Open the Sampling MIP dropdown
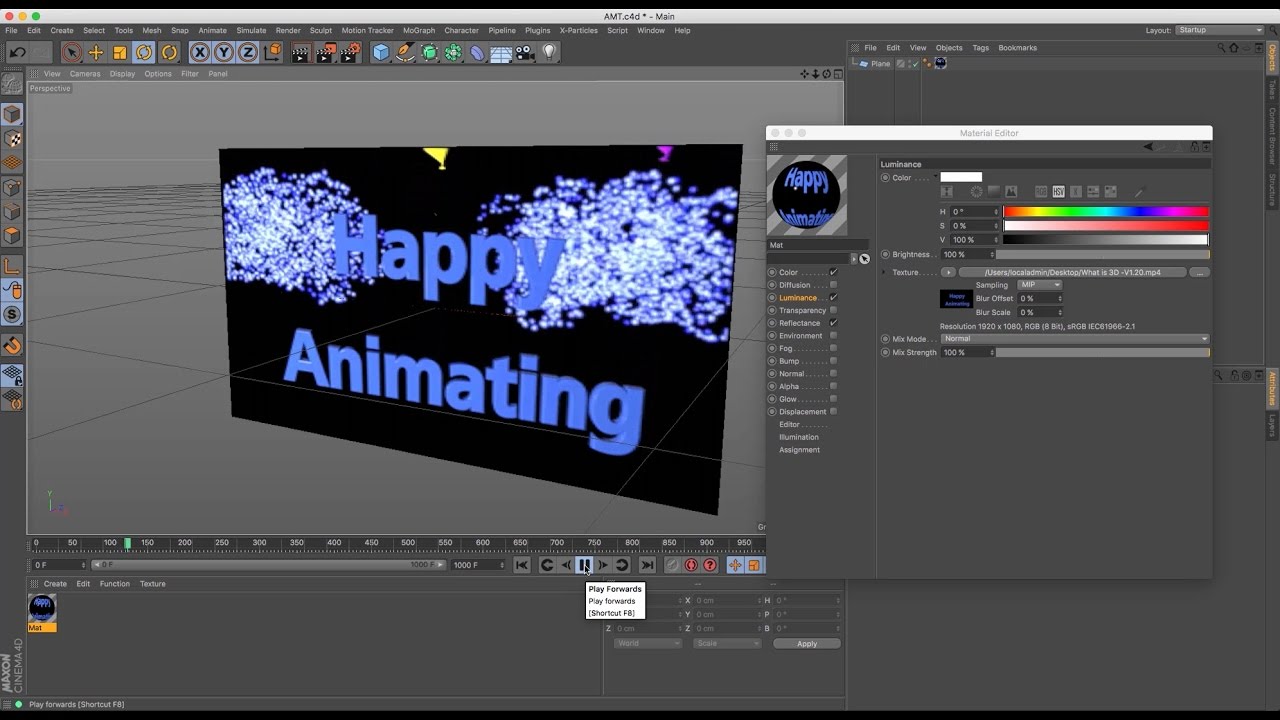Viewport: 1280px width, 720px height. (x=1039, y=285)
